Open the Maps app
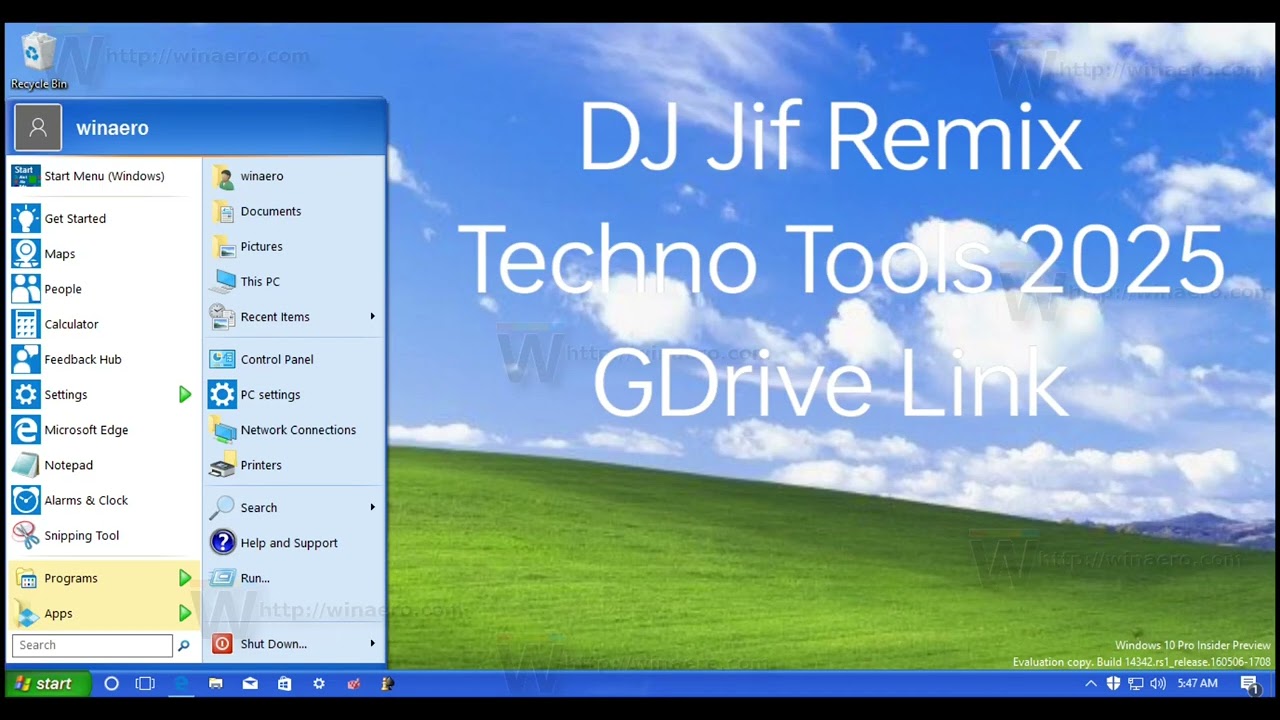 tap(104, 254)
